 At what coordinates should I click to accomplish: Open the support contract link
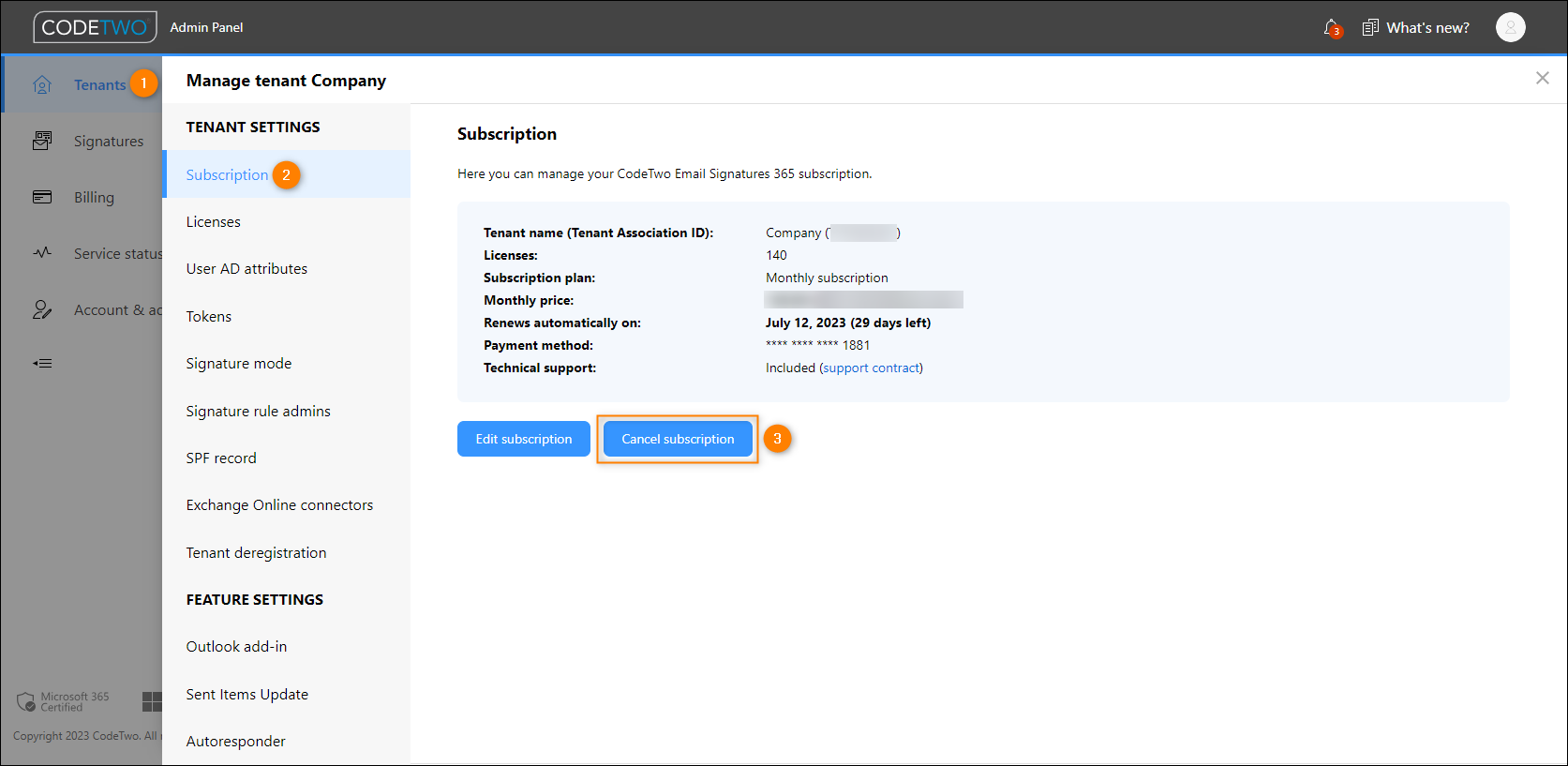872,368
